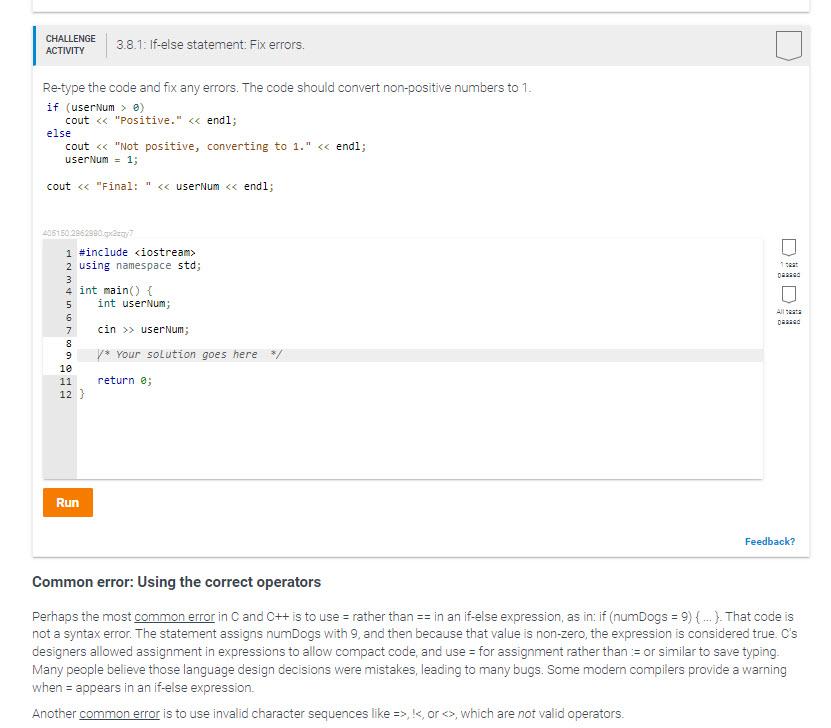Click line number 9 in the editor gutter

(70, 354)
